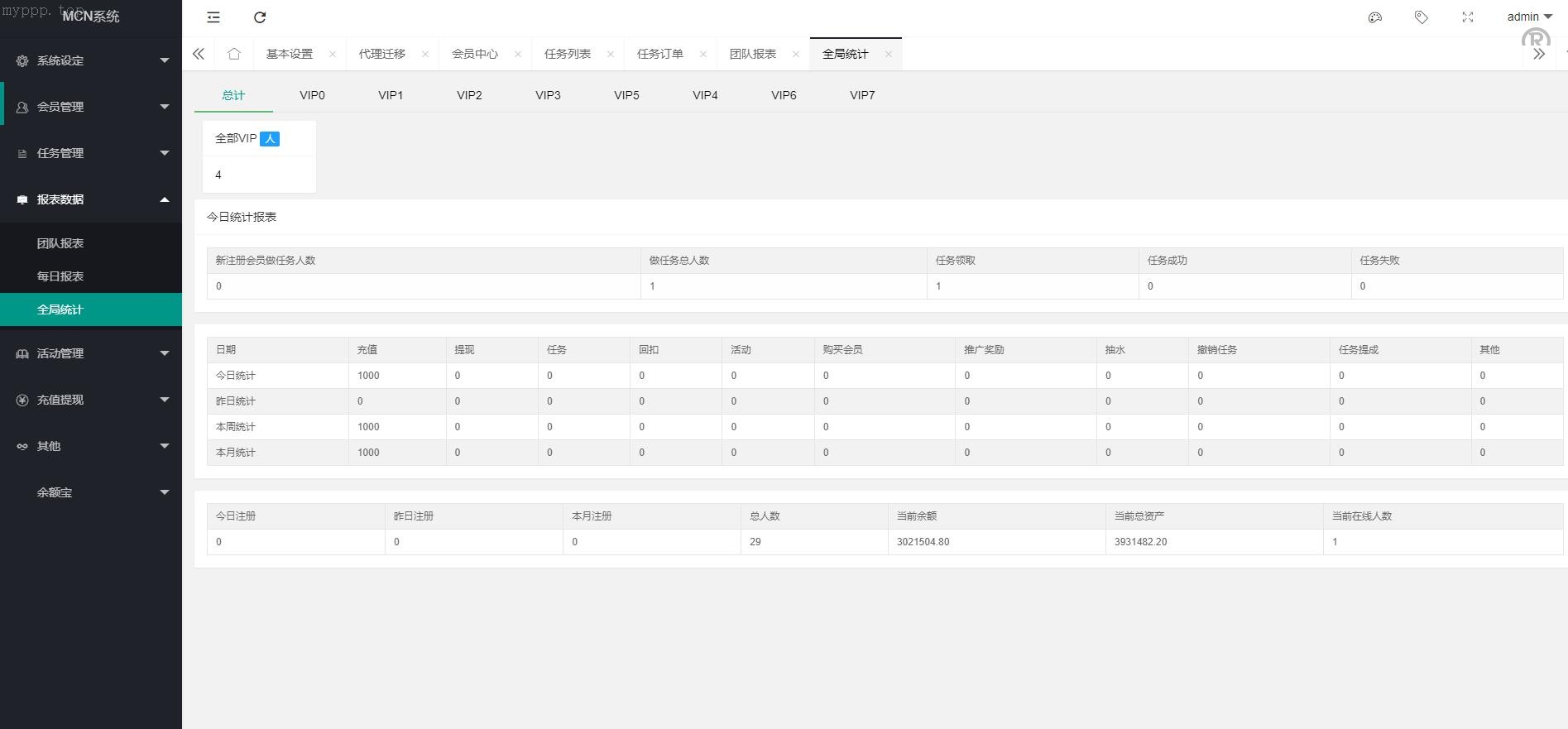Viewport: 1568px width, 729px height.
Task: Click the blue 人 badge beside 全部VIP
Action: tap(270, 139)
